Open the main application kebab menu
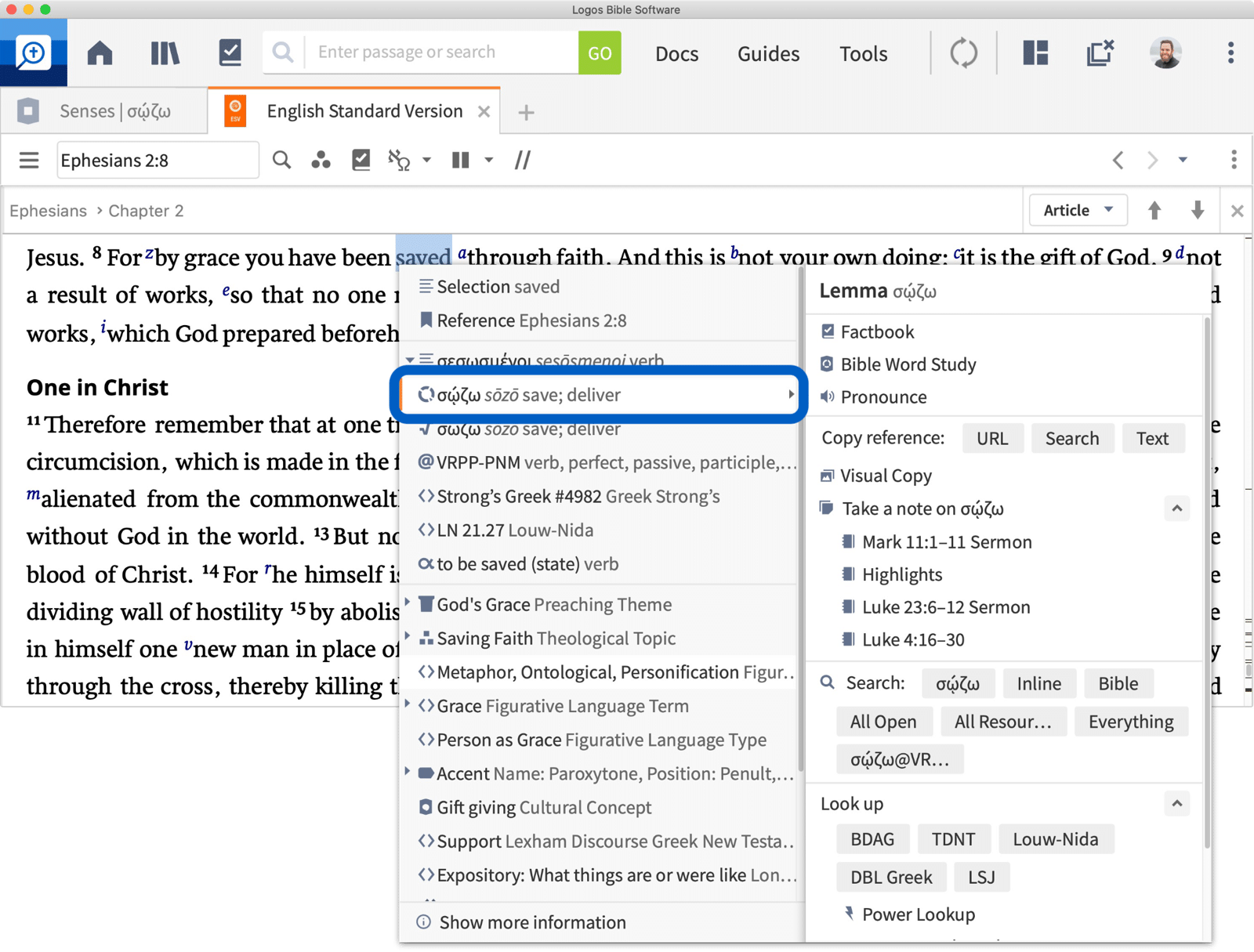The height and width of the screenshot is (952, 1254). (x=1230, y=52)
